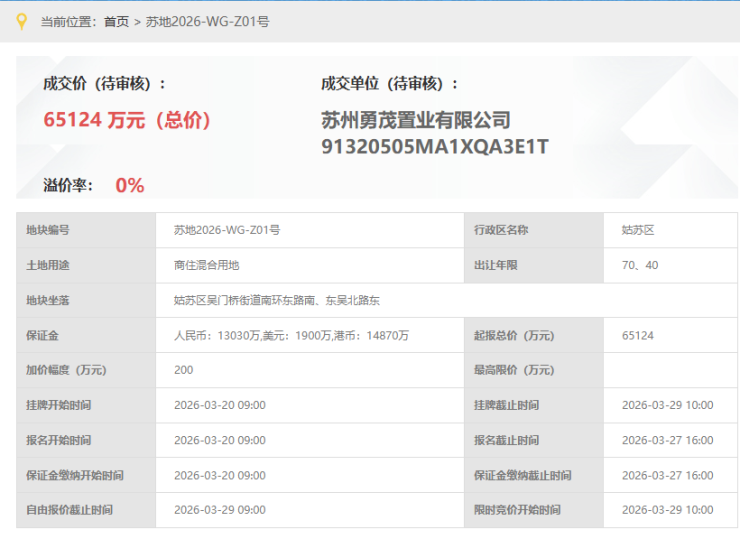Click the 挂牌截止时间 label
This screenshot has width=740, height=539.
pos(506,405)
